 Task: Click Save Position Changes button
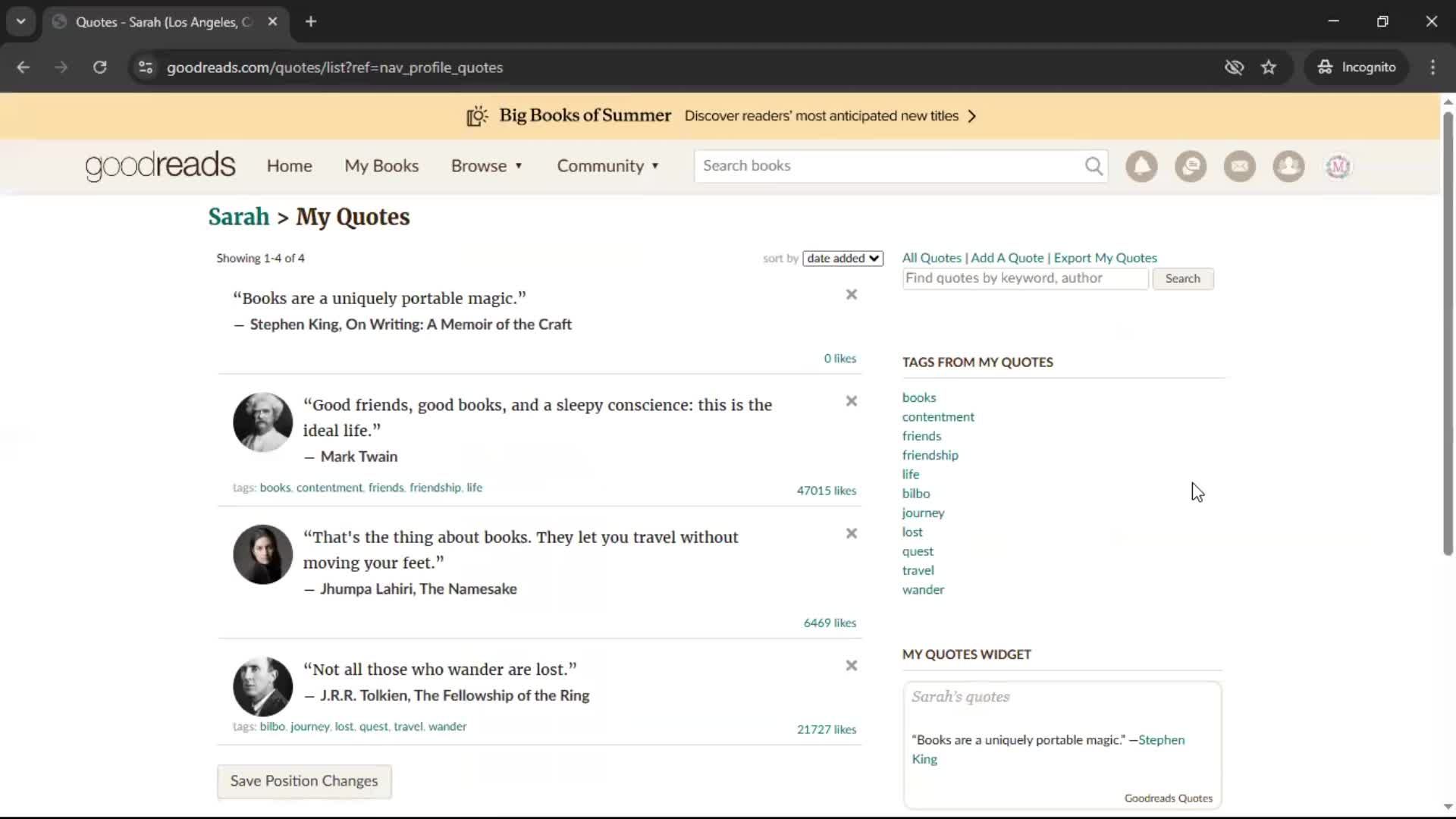[304, 781]
